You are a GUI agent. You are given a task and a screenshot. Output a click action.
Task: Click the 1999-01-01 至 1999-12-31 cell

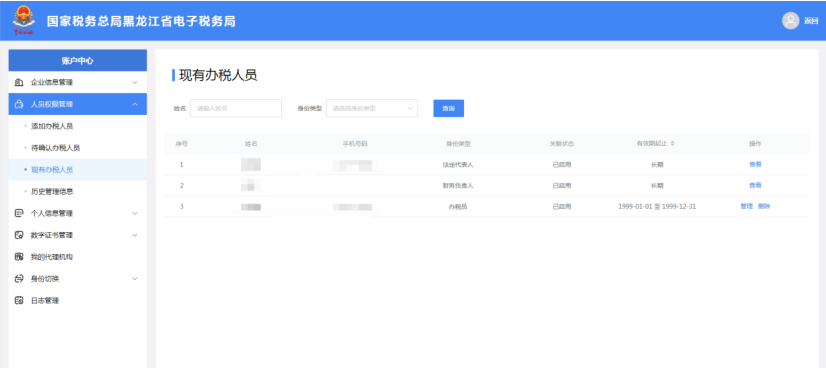[657, 206]
